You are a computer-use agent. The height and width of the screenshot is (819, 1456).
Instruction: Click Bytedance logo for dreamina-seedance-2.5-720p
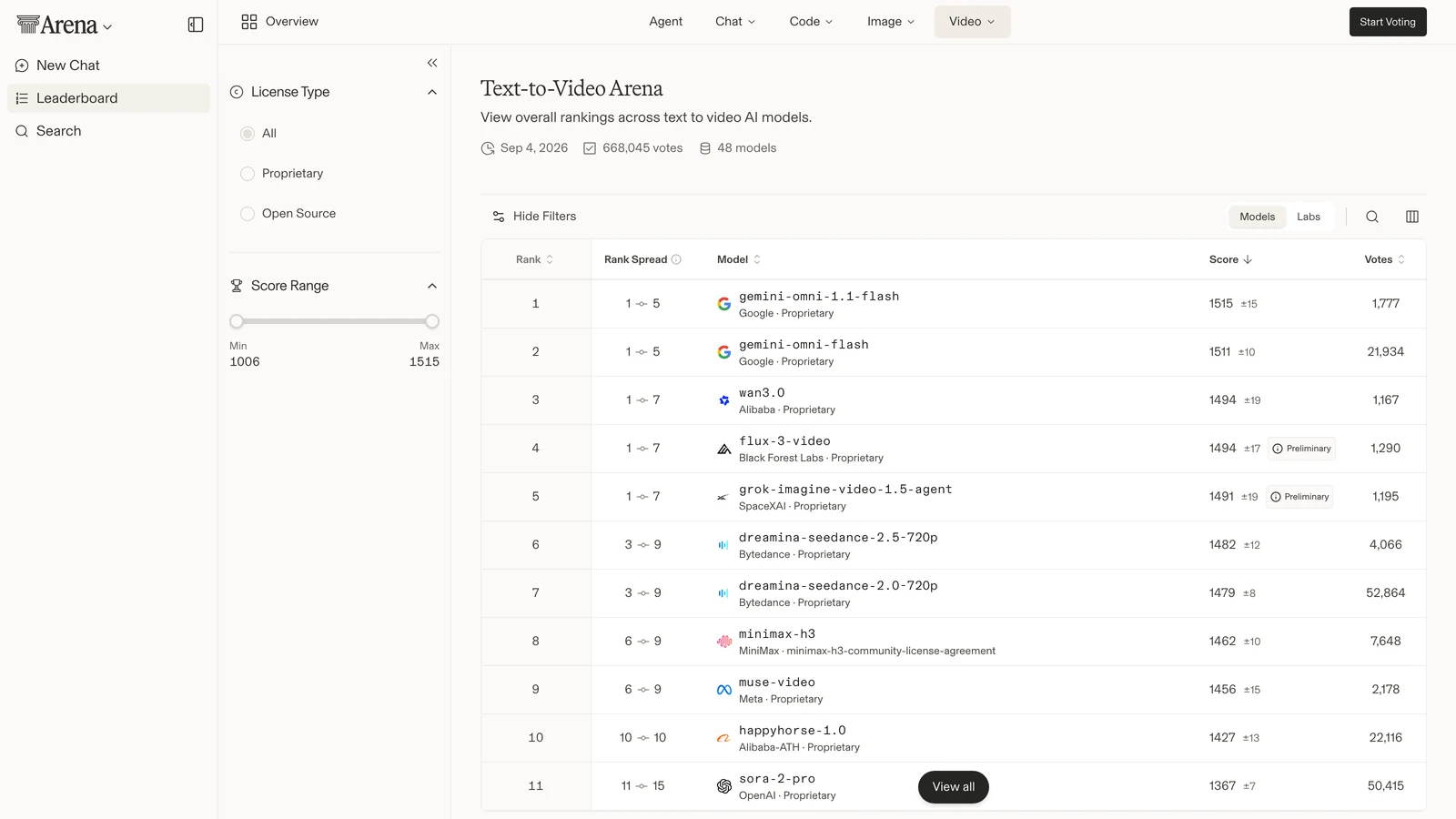point(724,545)
